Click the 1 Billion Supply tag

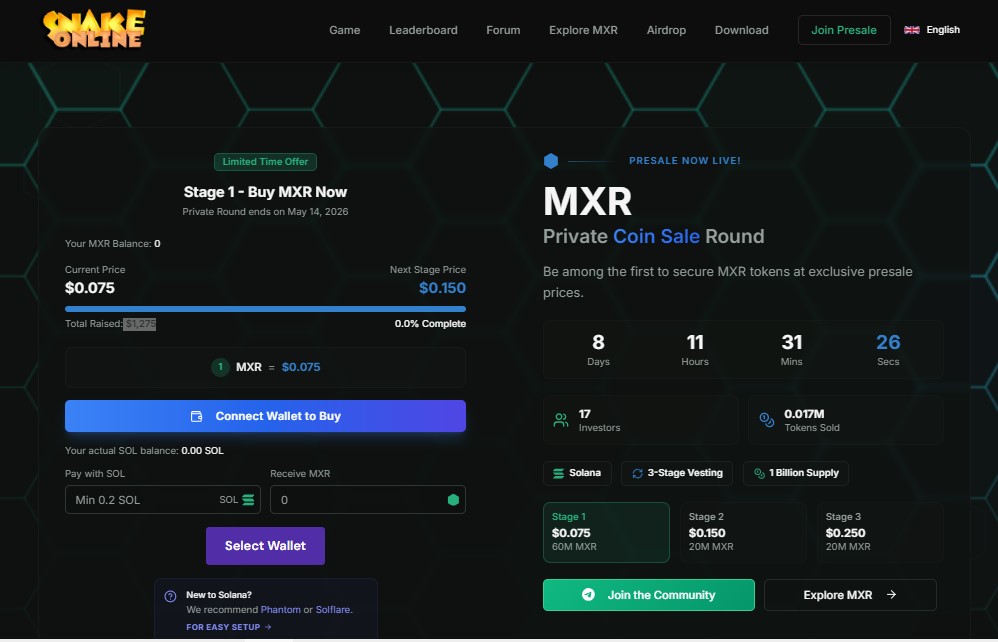tap(796, 473)
